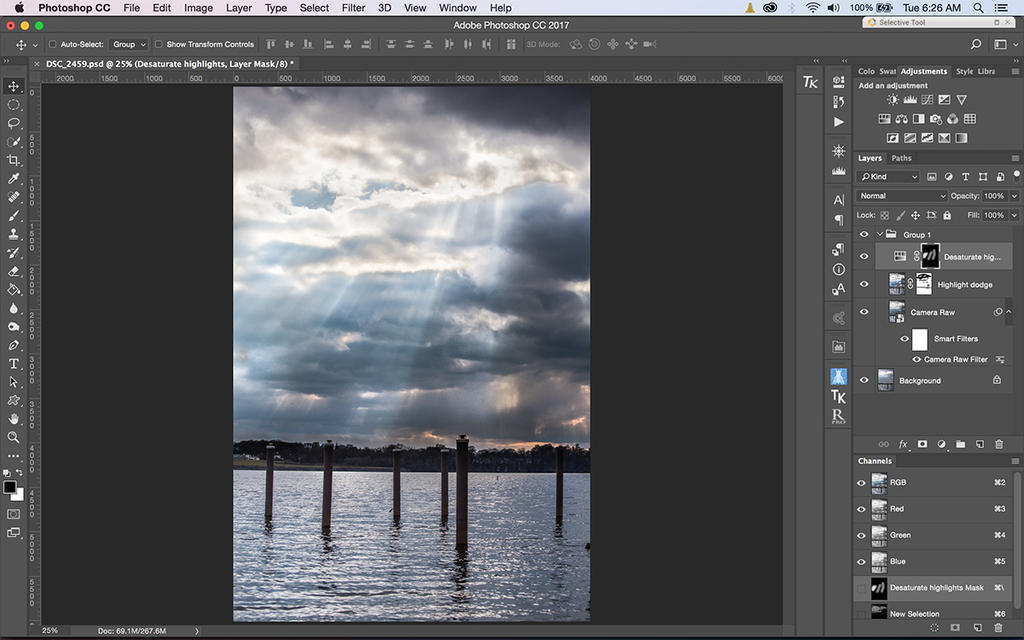This screenshot has height=640, width=1024.
Task: Select the Hand tool
Action: click(14, 418)
